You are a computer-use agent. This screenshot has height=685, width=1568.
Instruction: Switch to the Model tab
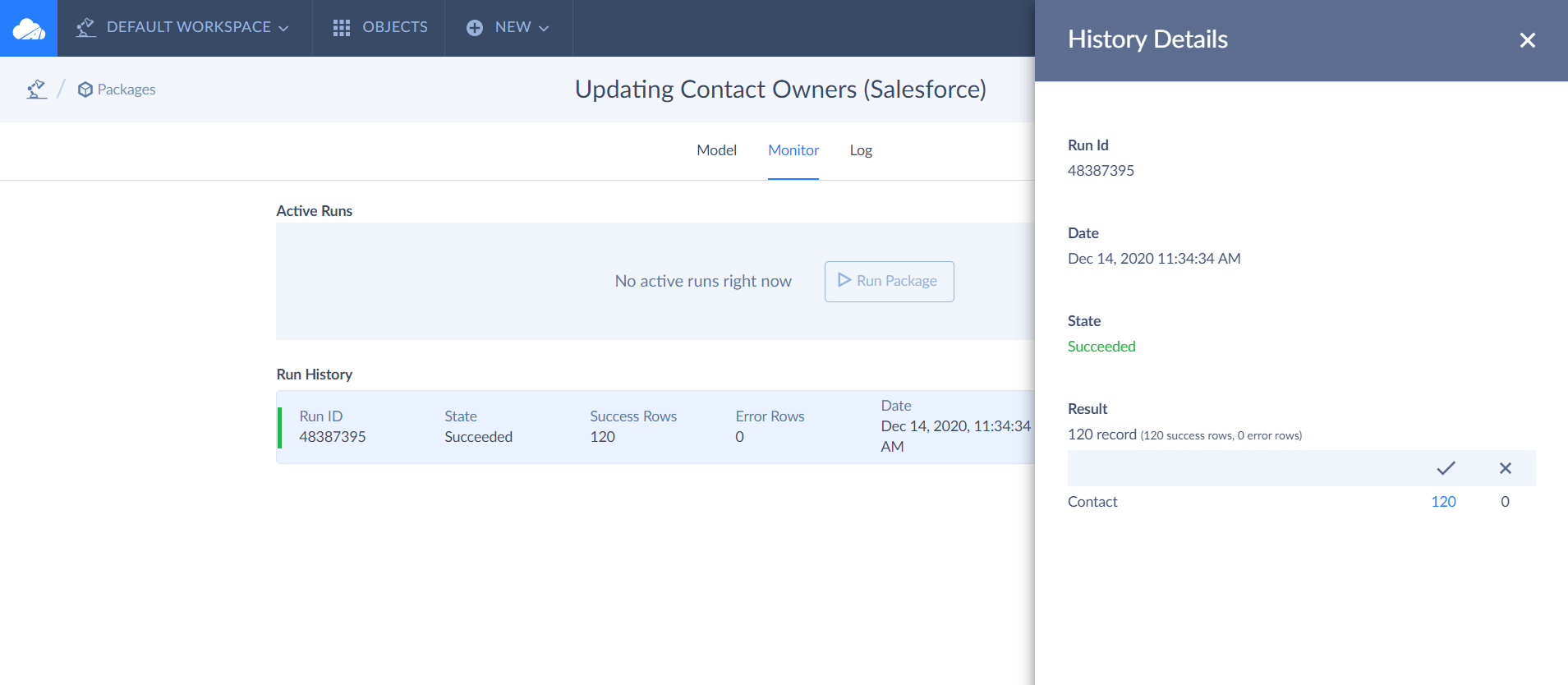[716, 150]
